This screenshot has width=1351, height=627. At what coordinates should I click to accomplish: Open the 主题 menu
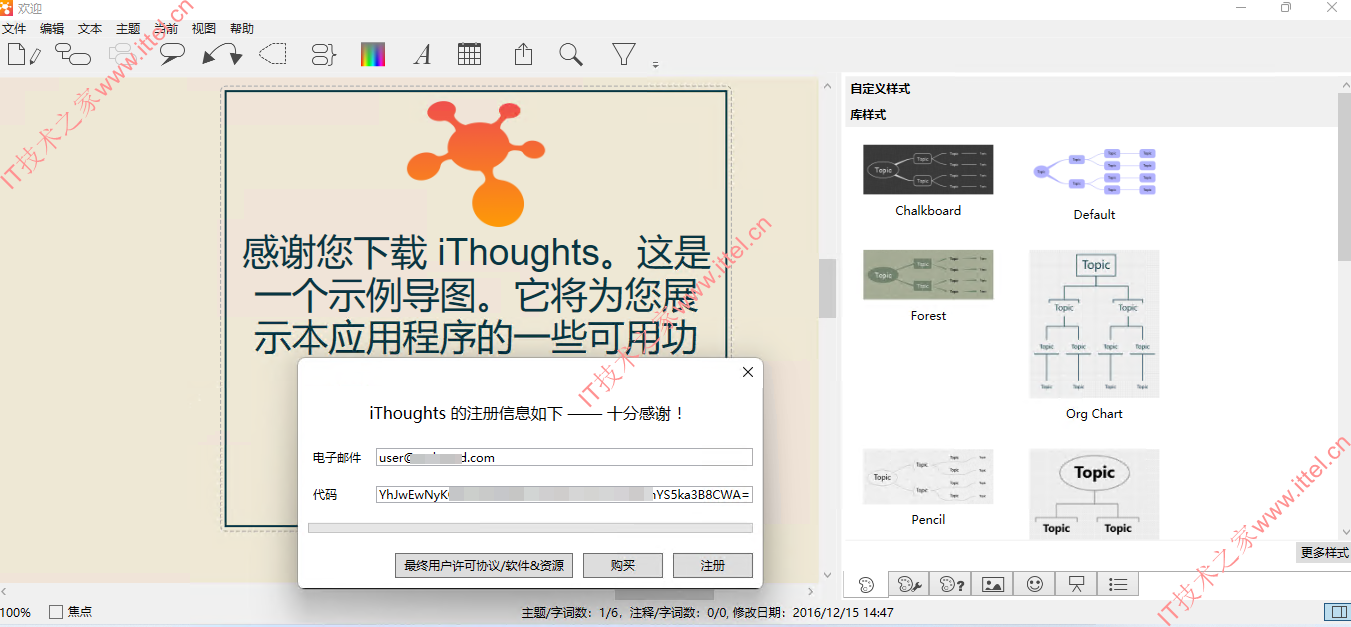[x=128, y=29]
